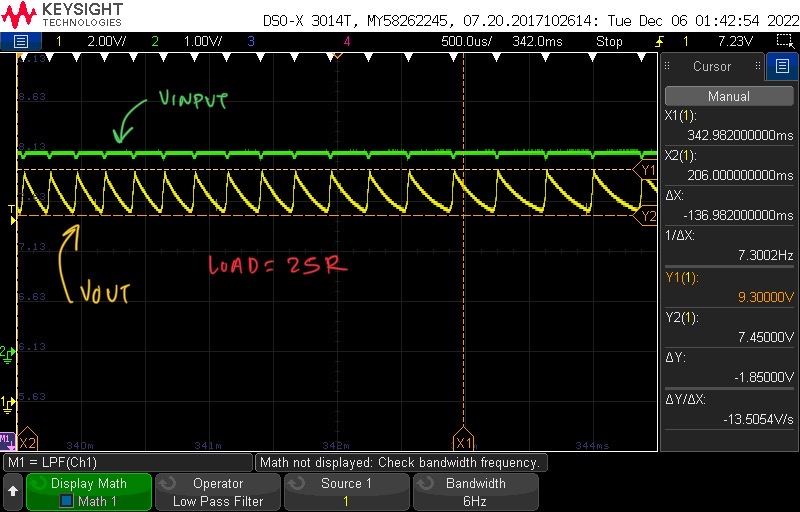The width and height of the screenshot is (800, 512).
Task: Click the ΔY value -1.85000V
Action: tap(764, 377)
